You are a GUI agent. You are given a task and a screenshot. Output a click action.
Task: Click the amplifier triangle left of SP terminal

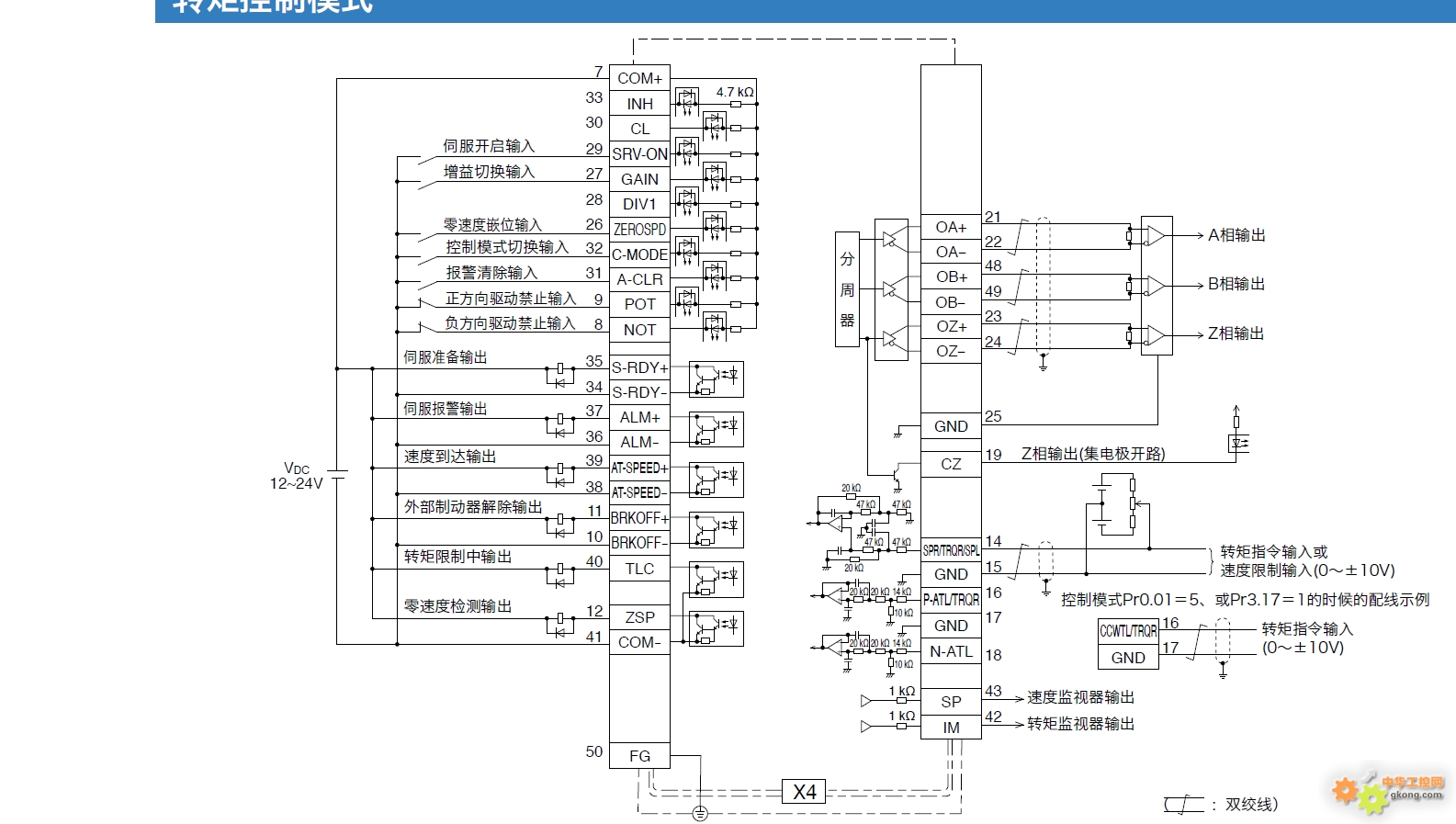click(865, 701)
